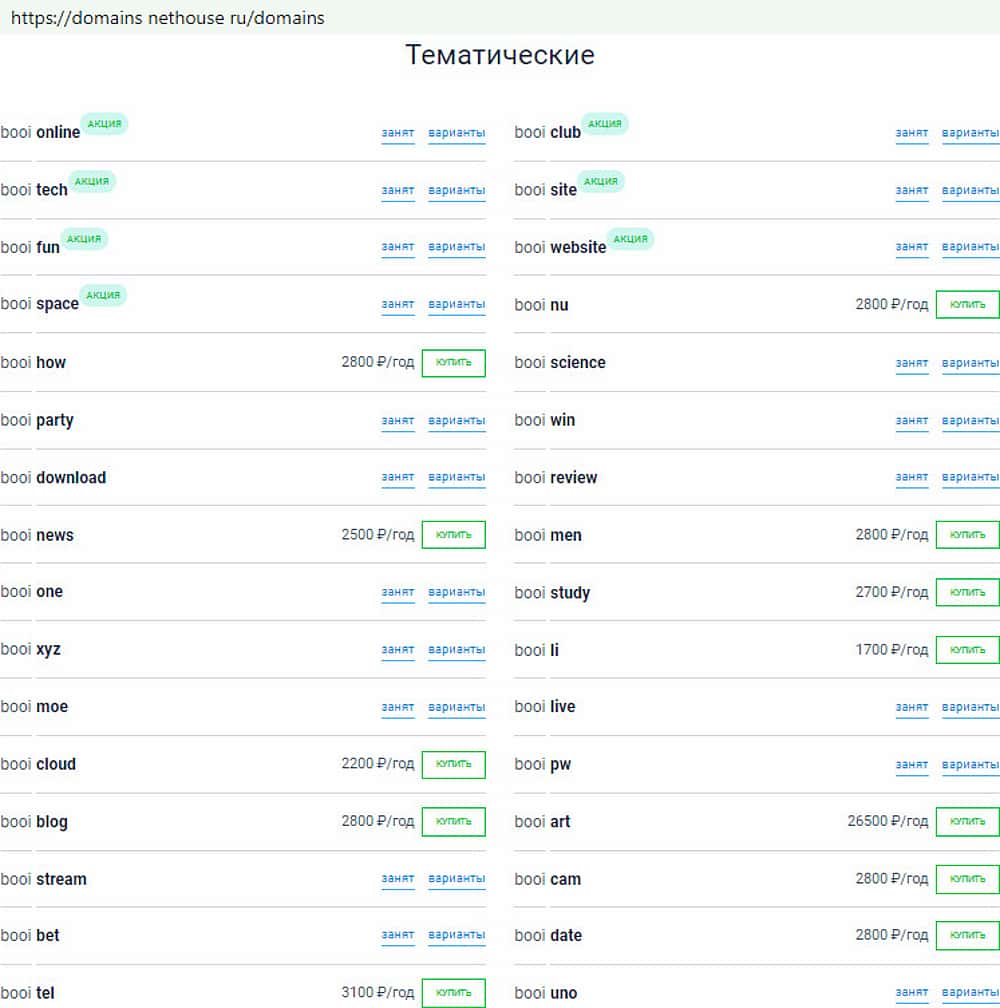Click the domains nethouse URL text

168,18
